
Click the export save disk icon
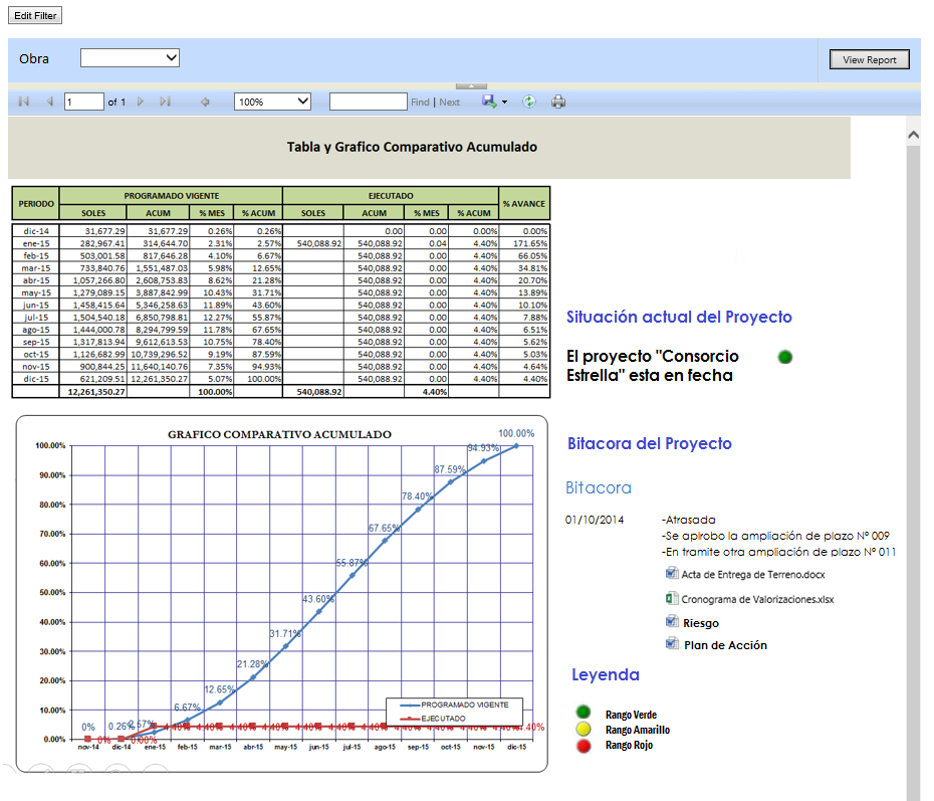point(489,102)
